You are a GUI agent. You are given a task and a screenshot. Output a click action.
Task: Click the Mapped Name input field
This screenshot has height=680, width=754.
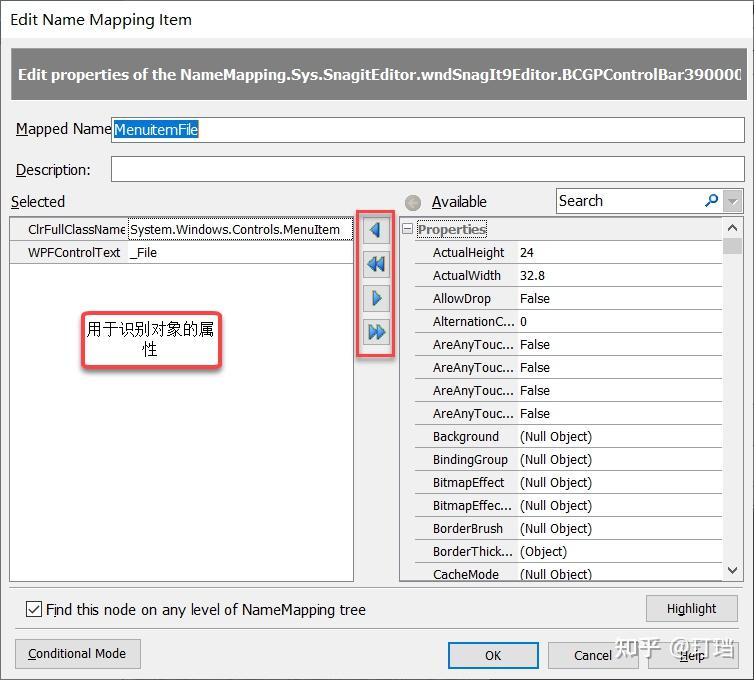(427, 130)
